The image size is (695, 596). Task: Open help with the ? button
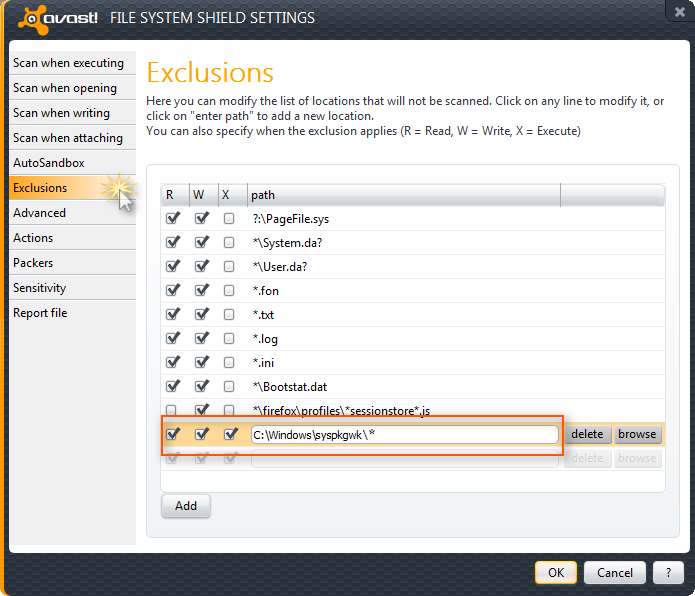668,573
